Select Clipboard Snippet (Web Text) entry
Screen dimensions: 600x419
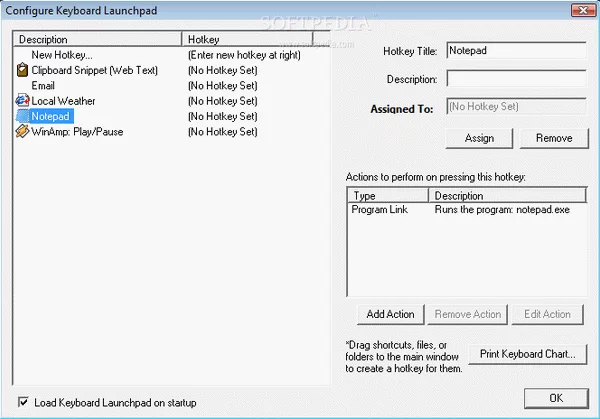(x=95, y=70)
